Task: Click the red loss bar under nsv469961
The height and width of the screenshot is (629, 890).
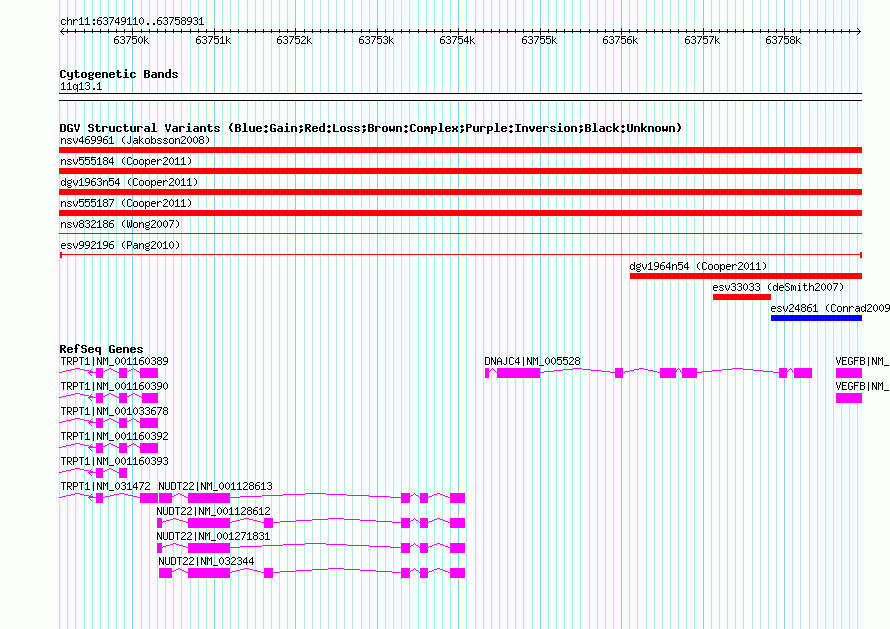Action: point(460,150)
